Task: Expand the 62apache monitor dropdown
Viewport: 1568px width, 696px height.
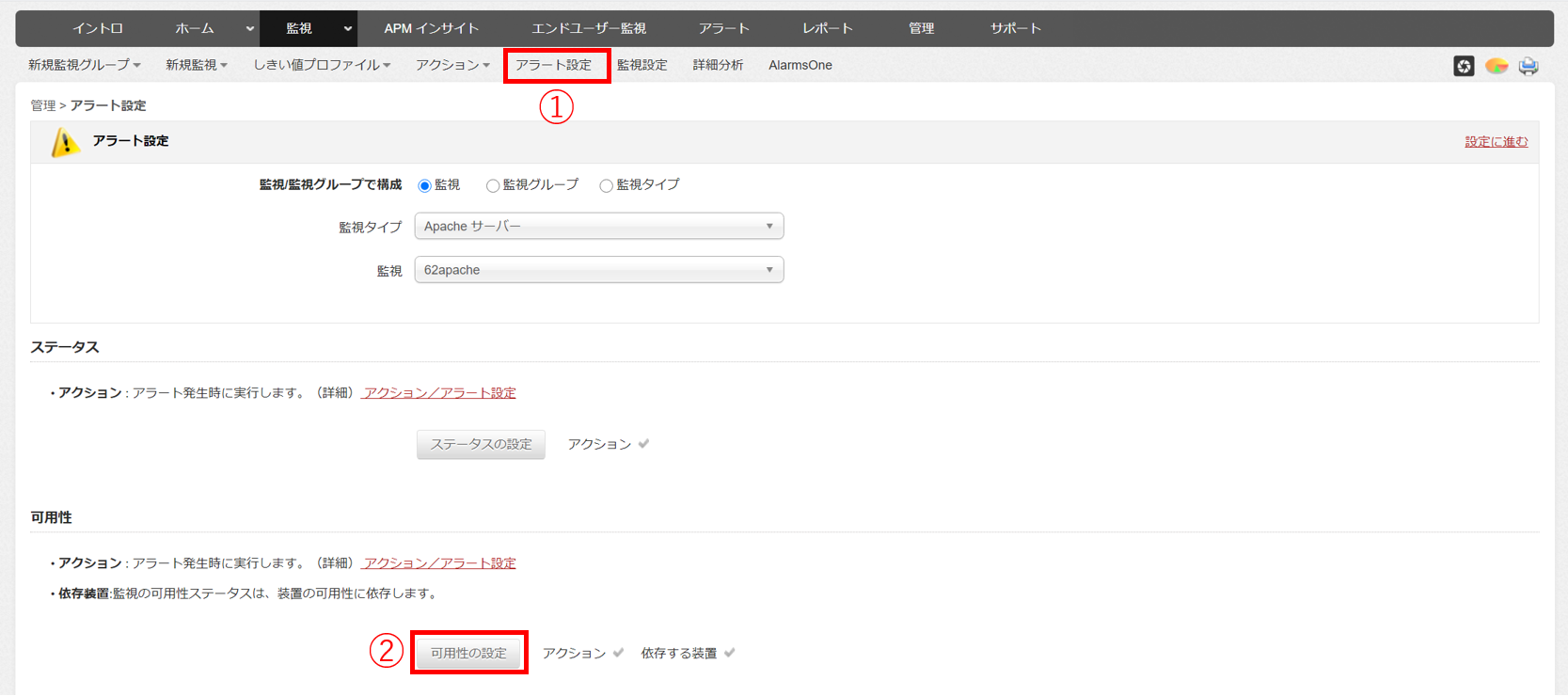Action: [x=599, y=270]
